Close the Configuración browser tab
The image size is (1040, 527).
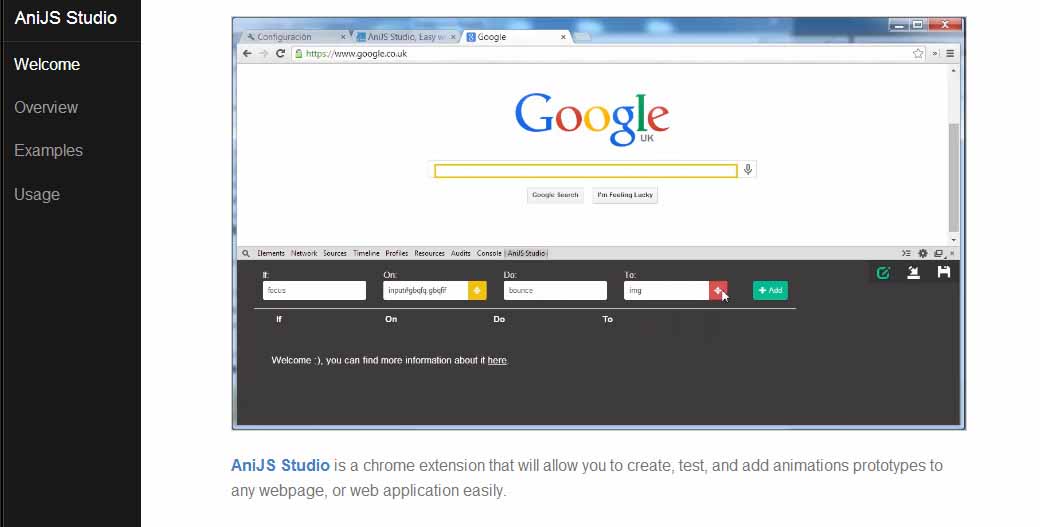tap(343, 37)
